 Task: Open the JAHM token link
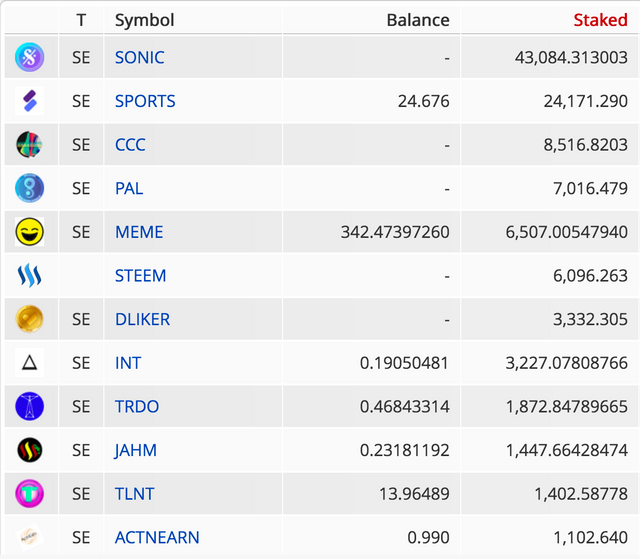(136, 450)
